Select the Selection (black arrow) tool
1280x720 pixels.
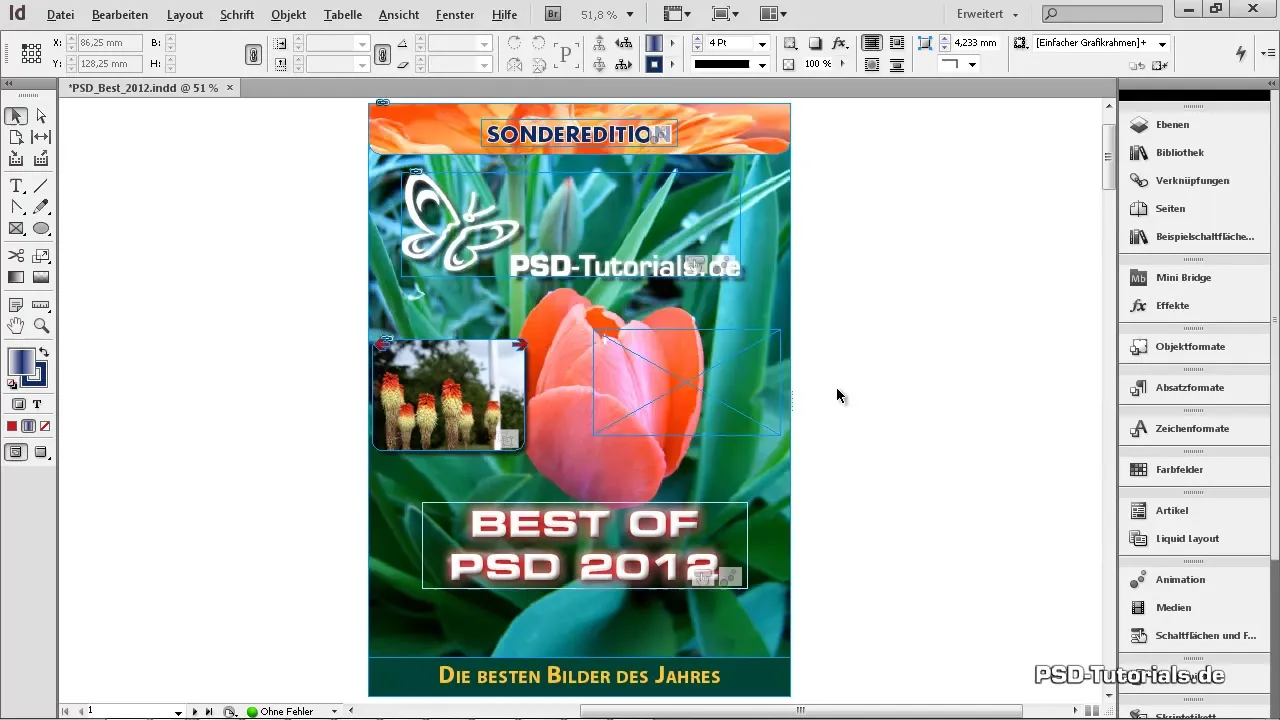click(16, 116)
